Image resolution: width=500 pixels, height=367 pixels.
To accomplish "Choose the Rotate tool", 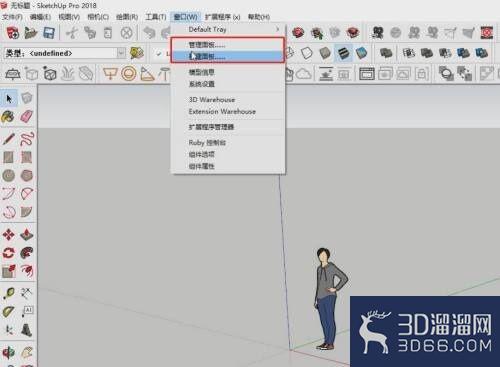I will coord(9,253).
